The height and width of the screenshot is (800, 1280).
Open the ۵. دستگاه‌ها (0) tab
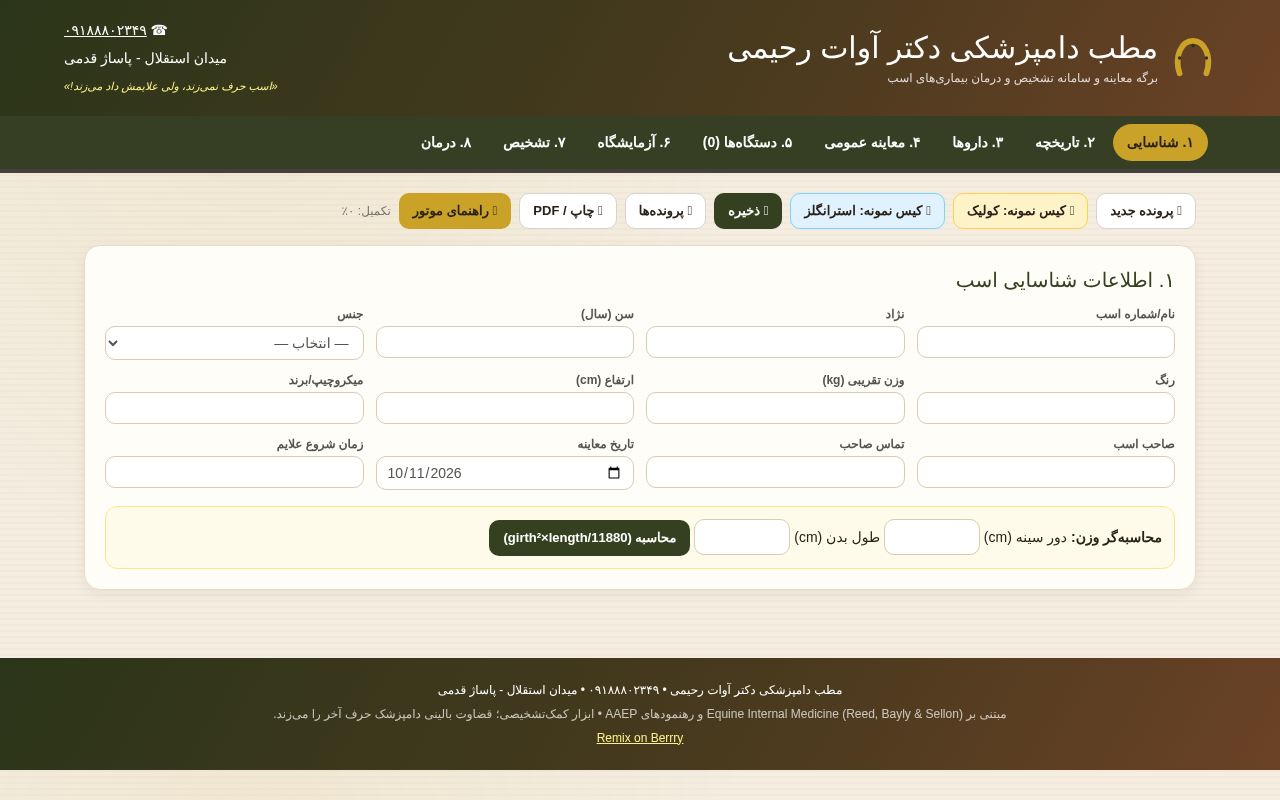pyautogui.click(x=747, y=142)
